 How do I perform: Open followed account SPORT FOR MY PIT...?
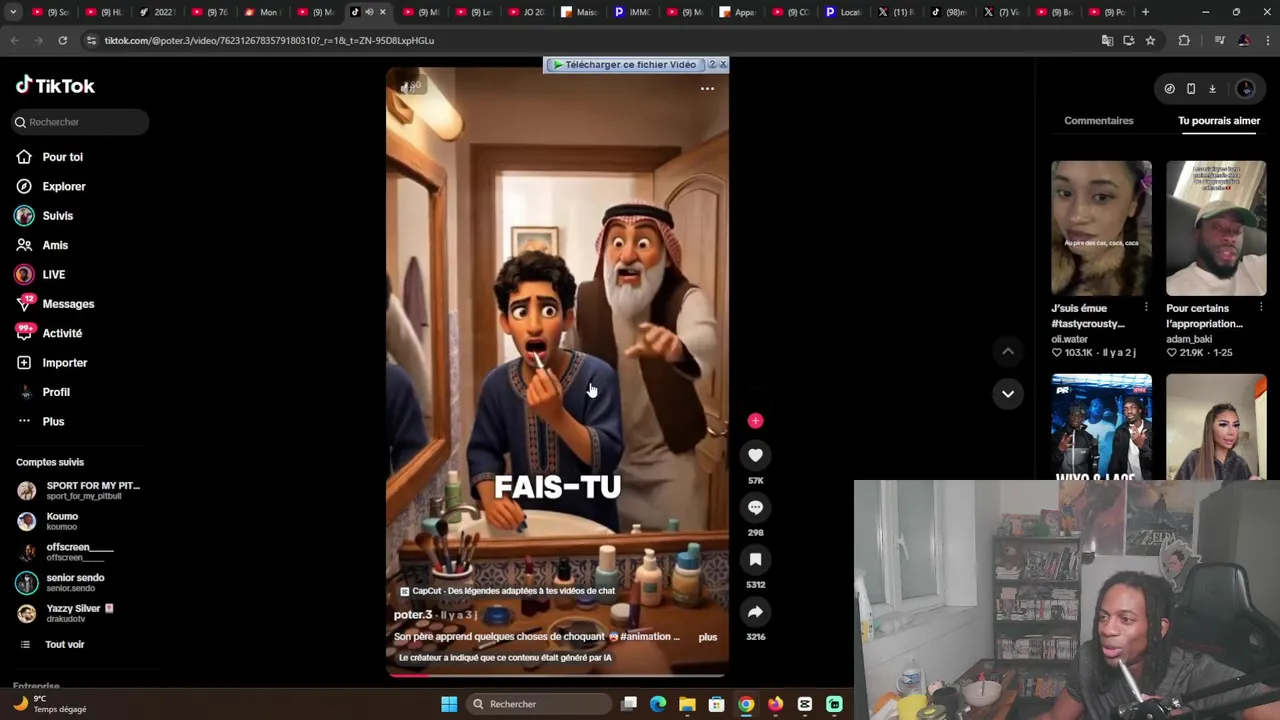[x=80, y=490]
